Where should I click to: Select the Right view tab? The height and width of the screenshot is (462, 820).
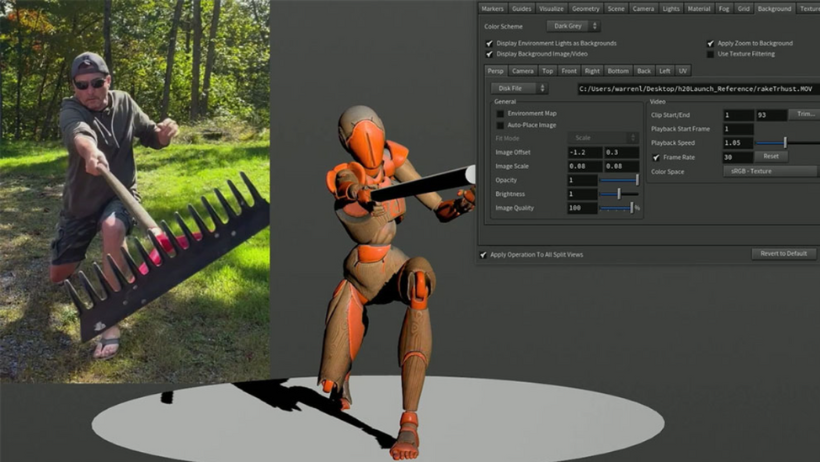(x=592, y=71)
